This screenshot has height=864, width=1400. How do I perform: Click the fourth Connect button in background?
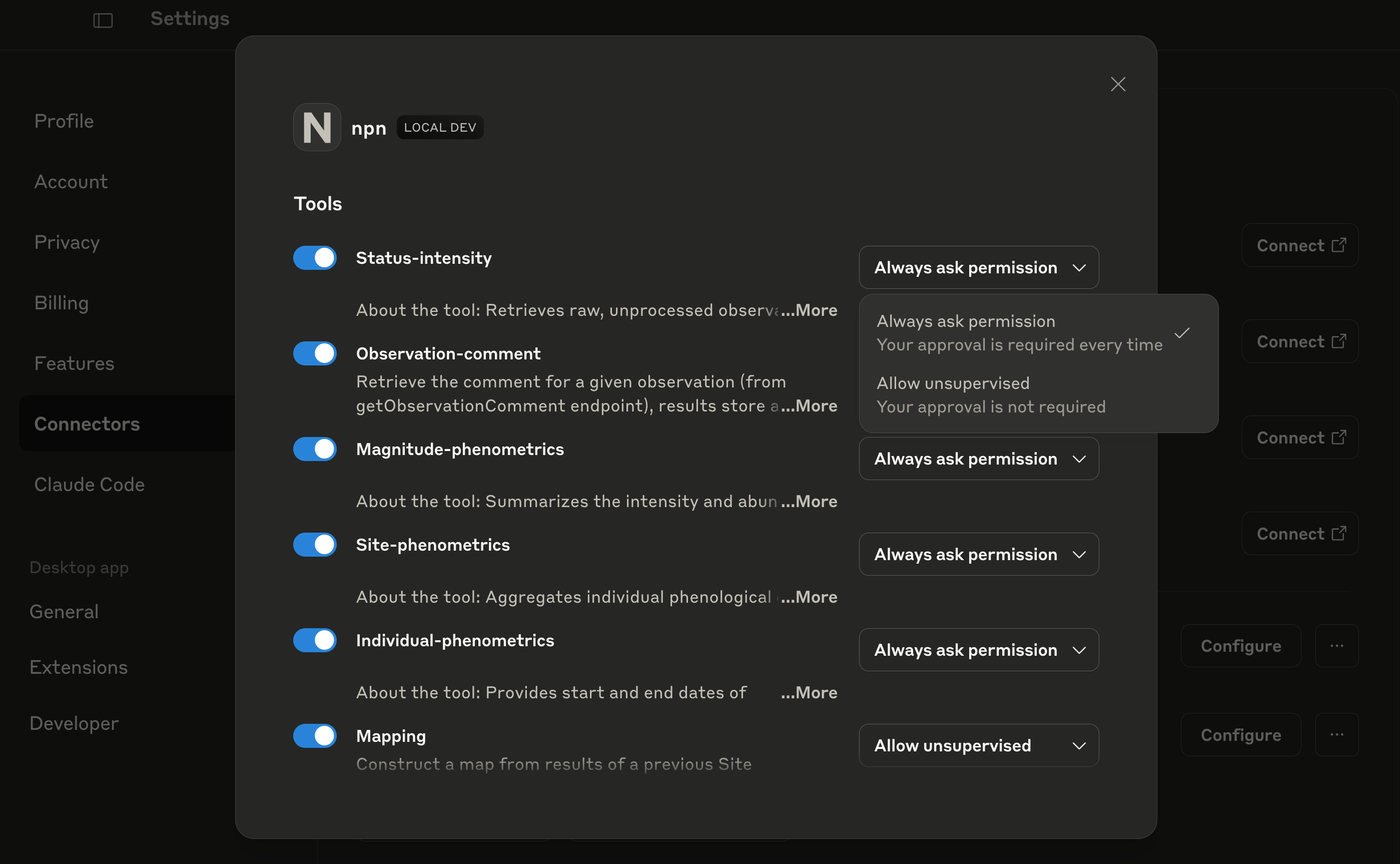click(x=1300, y=533)
